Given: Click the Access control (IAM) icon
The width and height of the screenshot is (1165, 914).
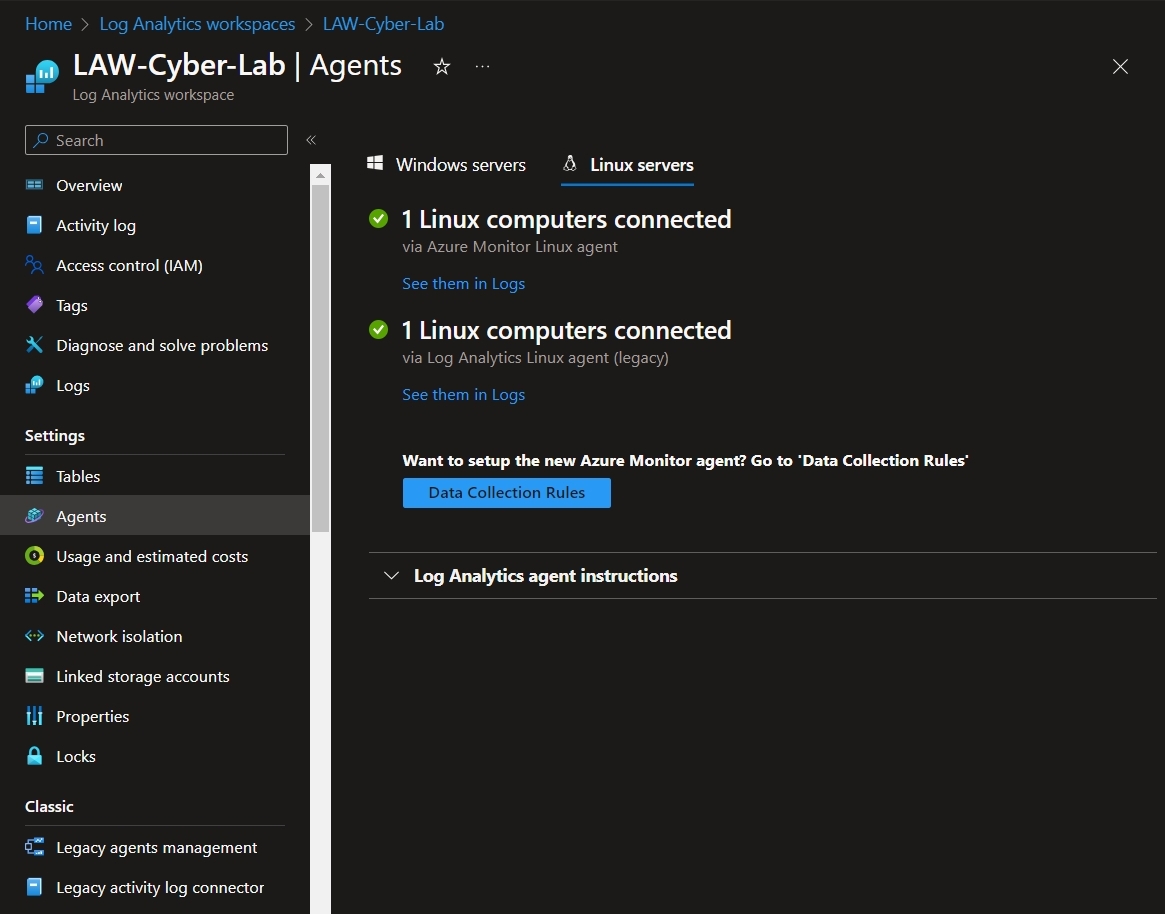Looking at the screenshot, I should click(34, 265).
